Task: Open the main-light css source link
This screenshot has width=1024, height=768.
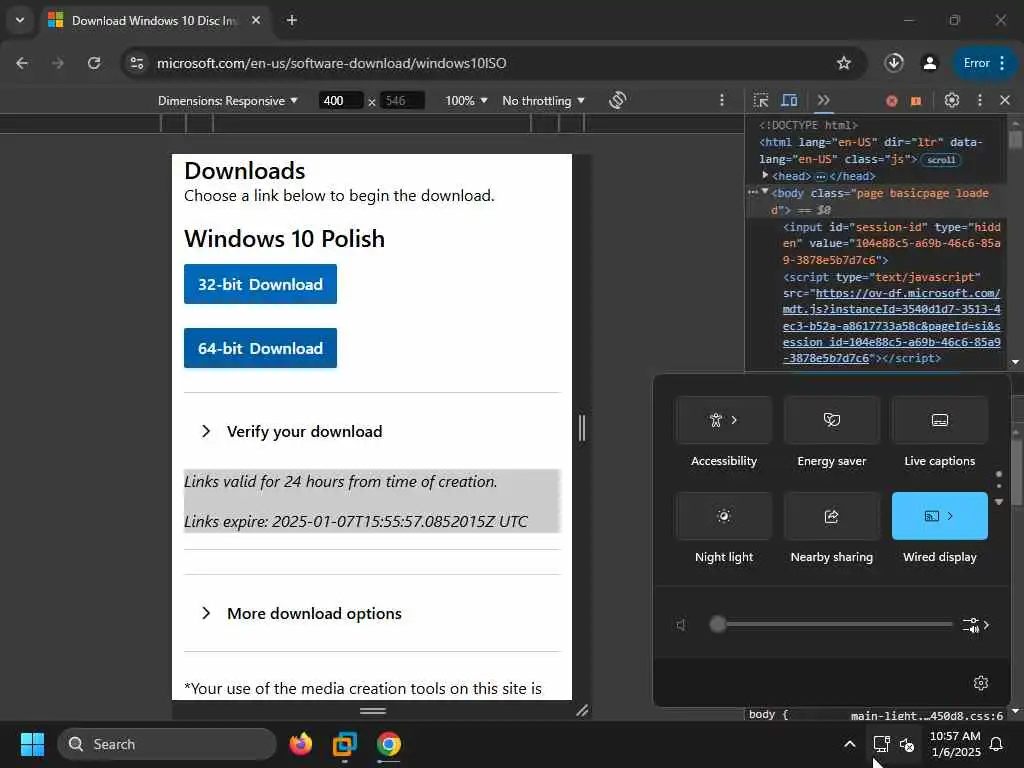Action: click(x=926, y=716)
